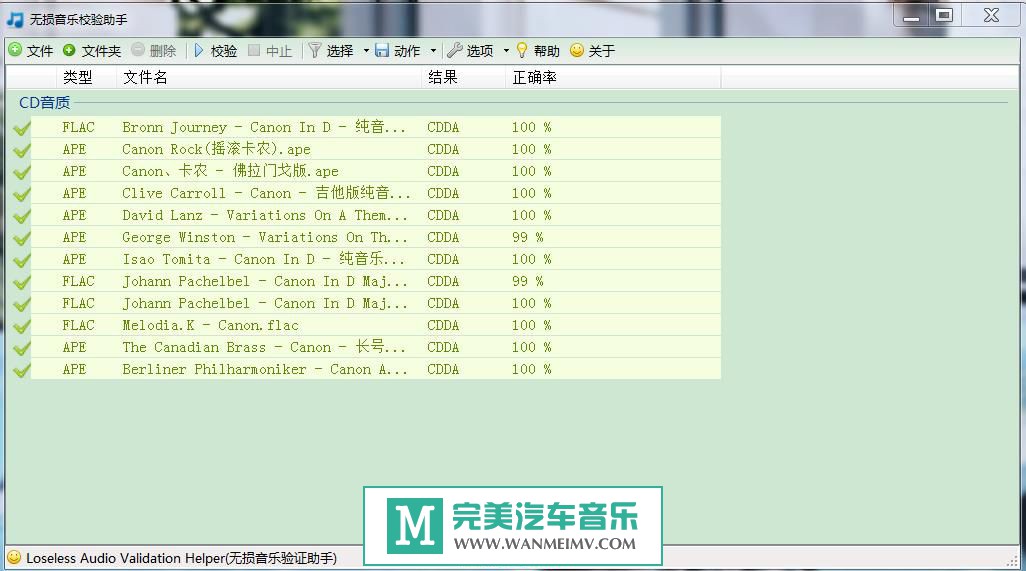The width and height of the screenshot is (1026, 571).
Task: Select the George Winston - Variations file name
Action: tap(264, 237)
